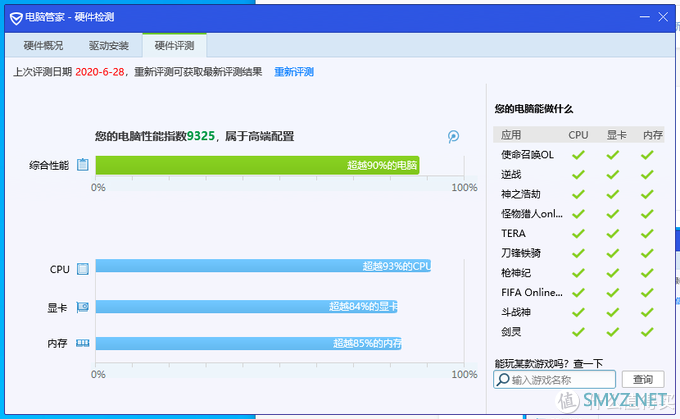Click the last test date 2020-6-28
This screenshot has height=419, width=680.
click(x=100, y=72)
